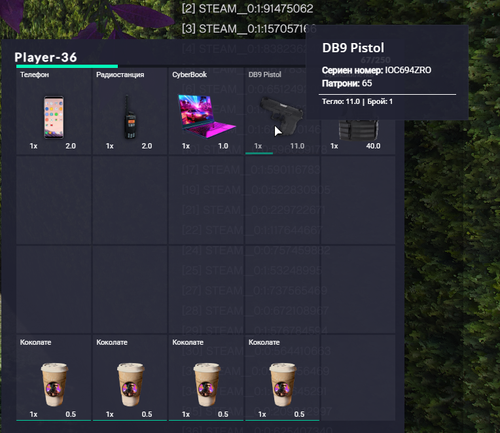Click the faded [17] STEAM_0:1:590116783 entry
500x433 pixels.
pyautogui.click(x=251, y=170)
